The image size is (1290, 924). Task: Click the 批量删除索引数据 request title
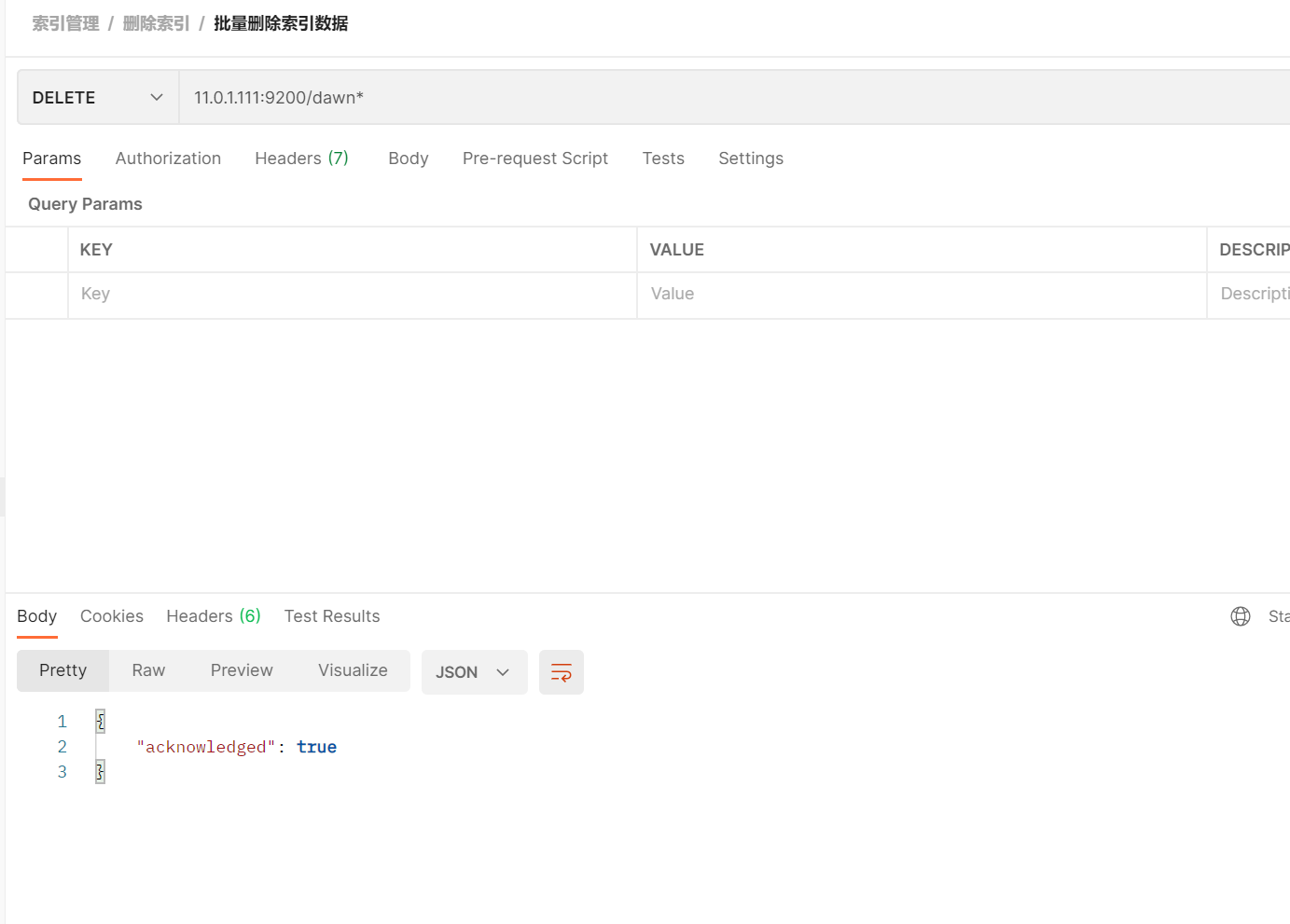[x=281, y=23]
